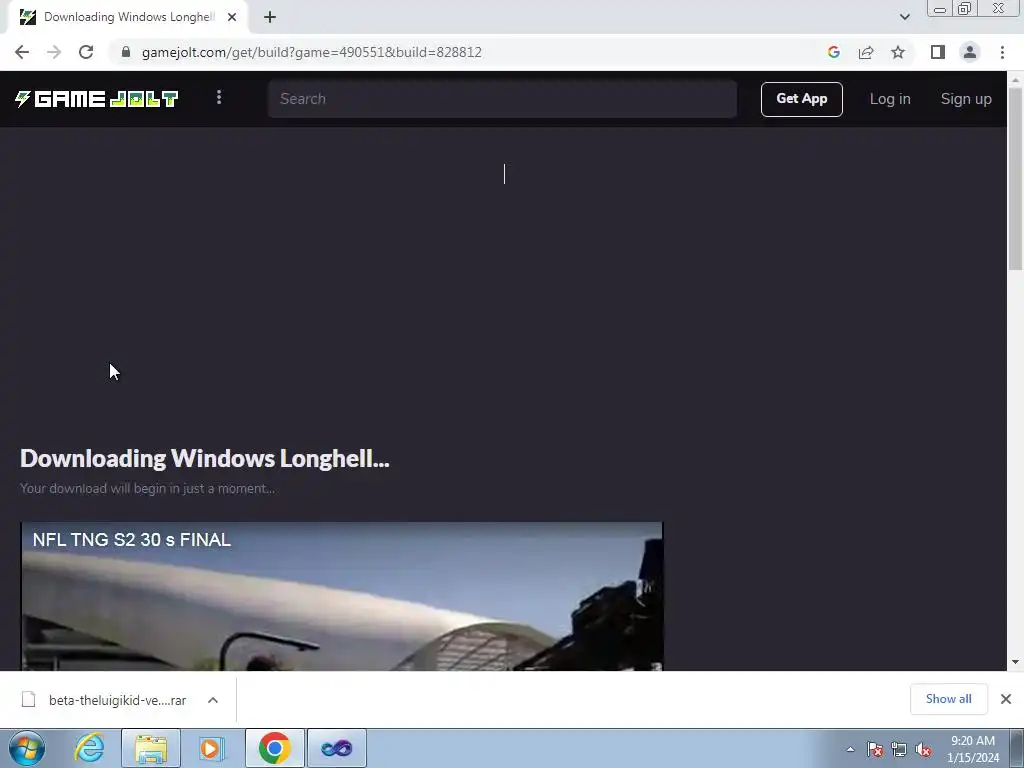
Task: Expand the download item options chevron
Action: tap(213, 700)
